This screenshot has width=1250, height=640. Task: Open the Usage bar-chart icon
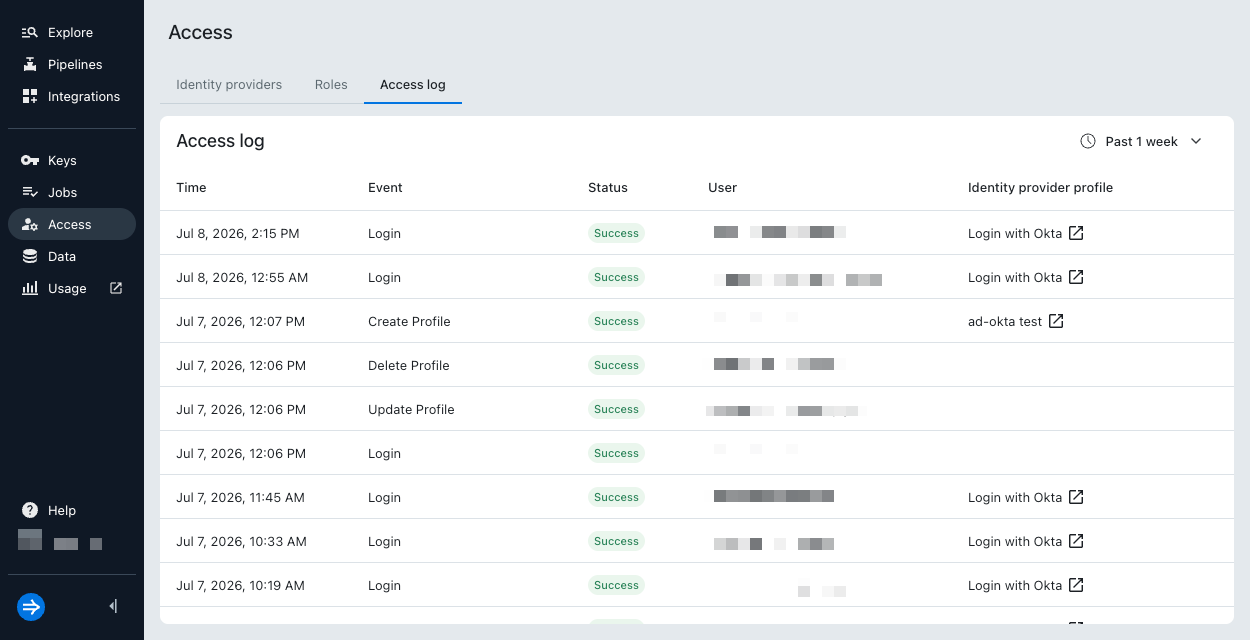click(30, 288)
